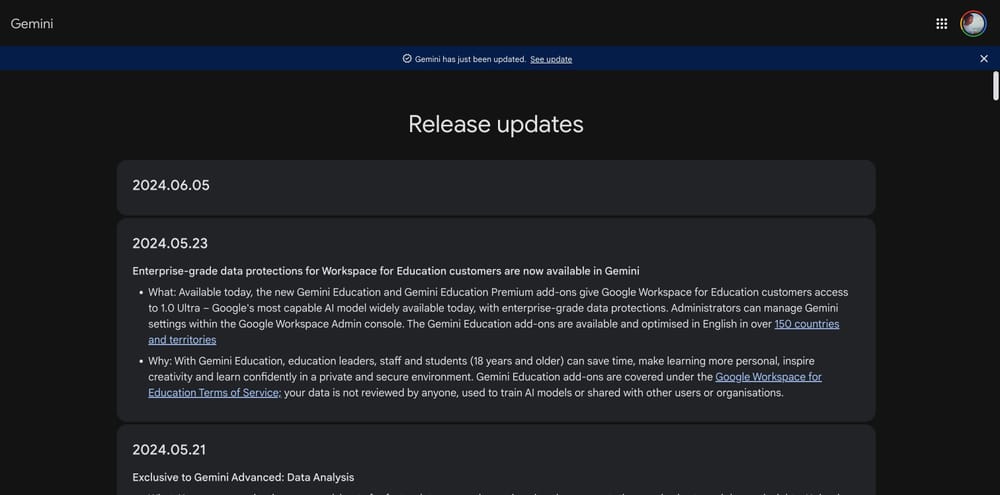The image size is (1000, 495).
Task: Click the 'Release updates' page title
Action: [x=496, y=124]
